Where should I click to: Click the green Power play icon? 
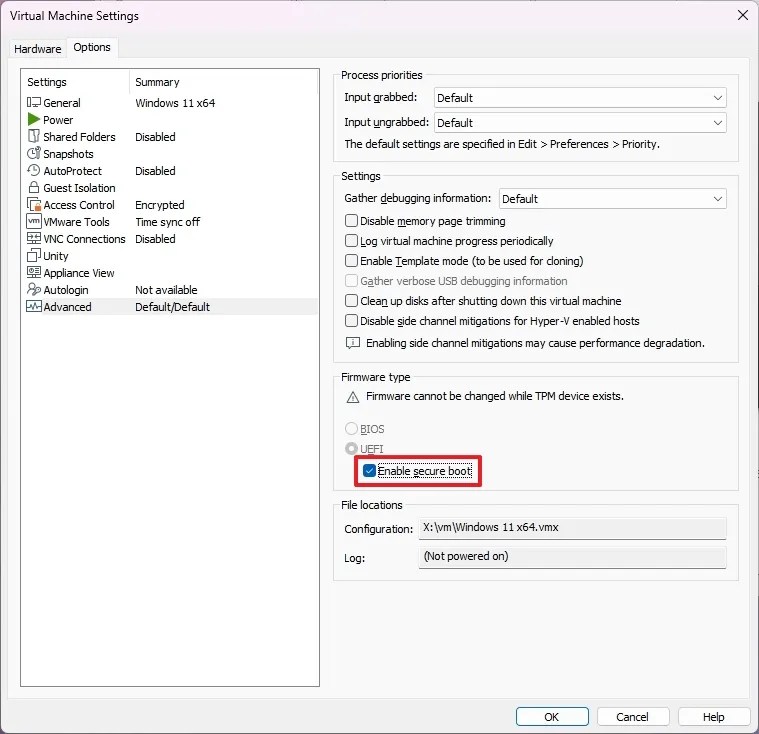click(33, 119)
